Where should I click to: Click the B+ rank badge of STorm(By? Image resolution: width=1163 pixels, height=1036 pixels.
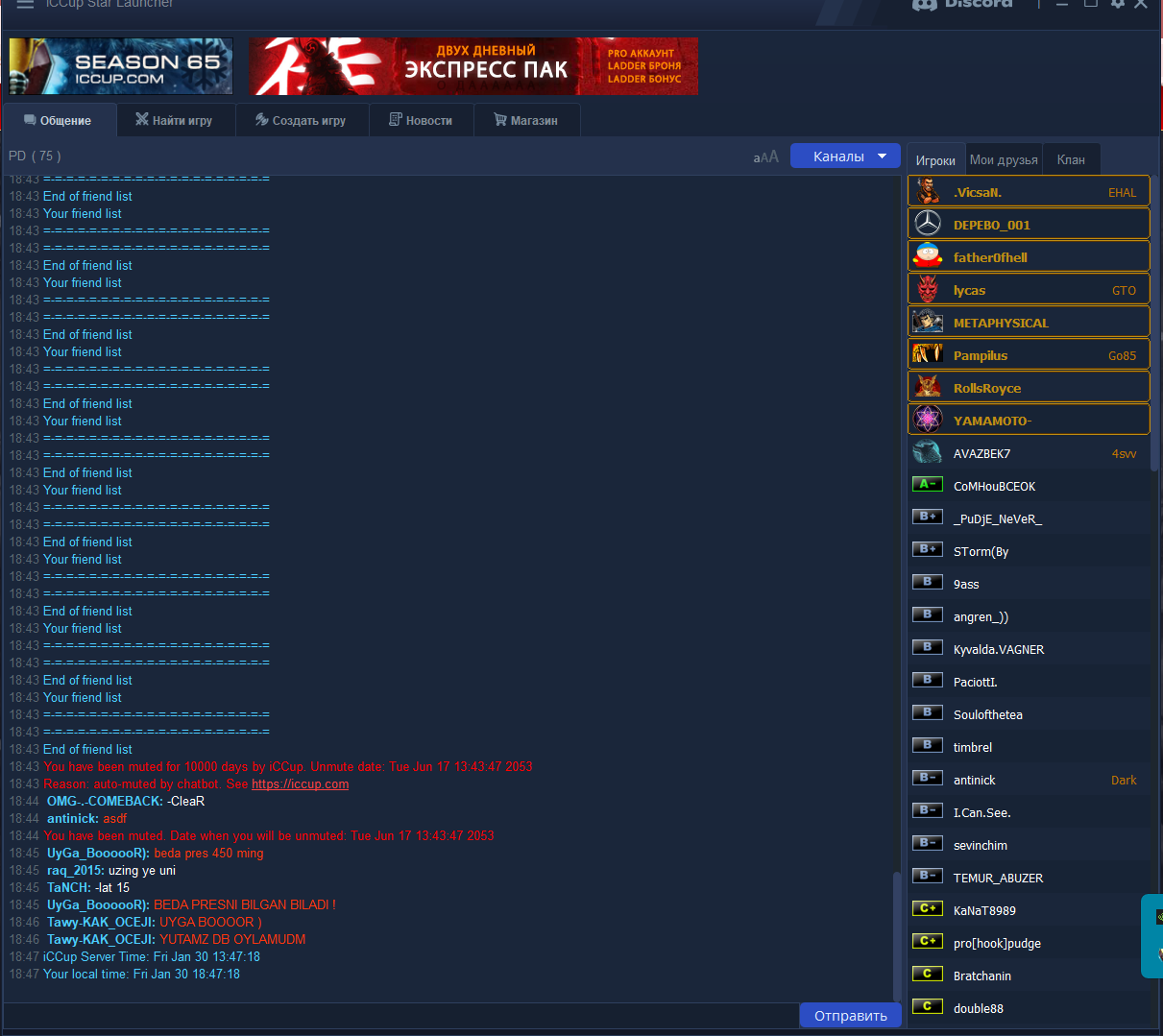click(x=928, y=549)
